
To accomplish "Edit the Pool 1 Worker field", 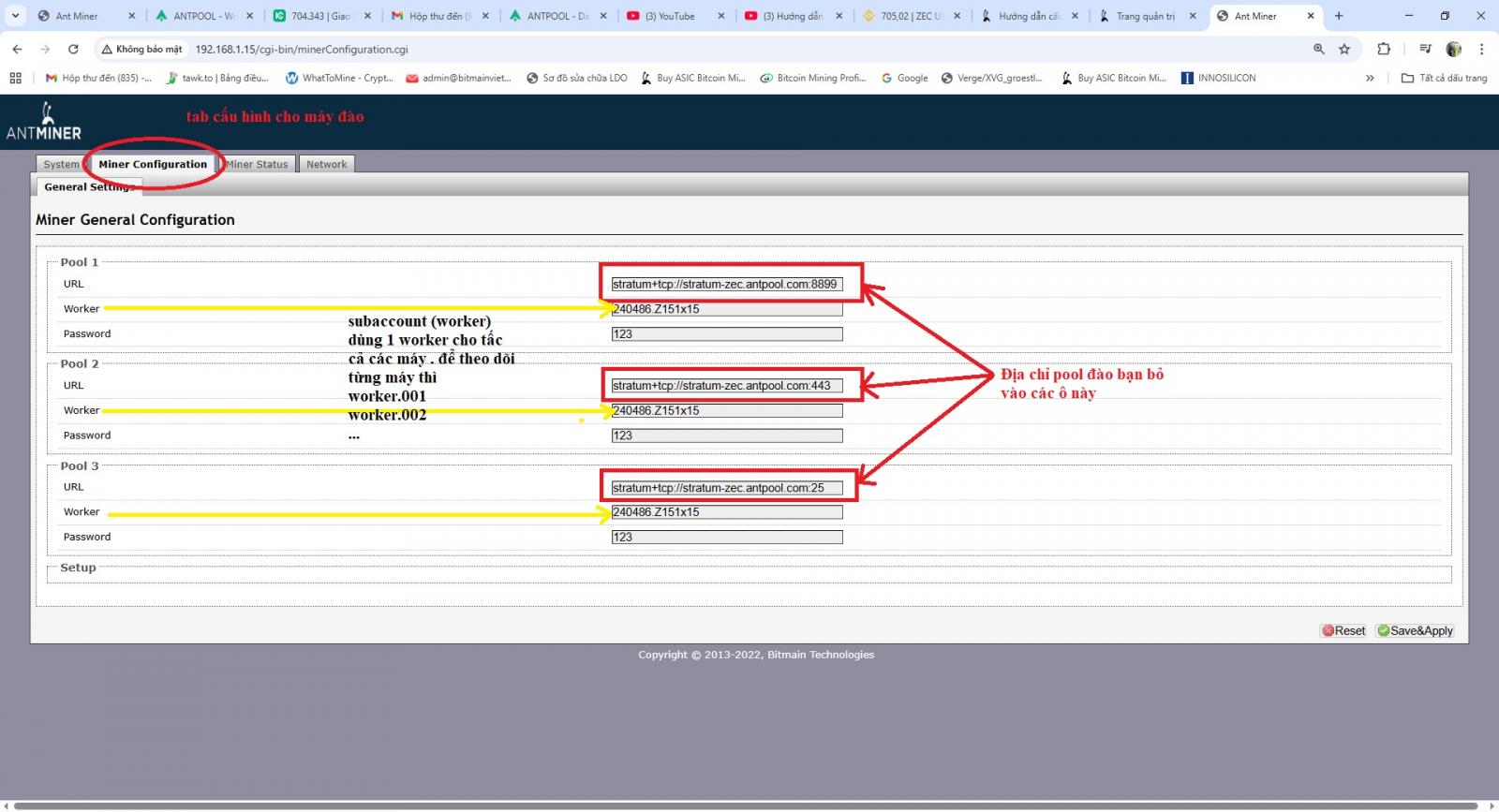I will pyautogui.click(x=727, y=309).
